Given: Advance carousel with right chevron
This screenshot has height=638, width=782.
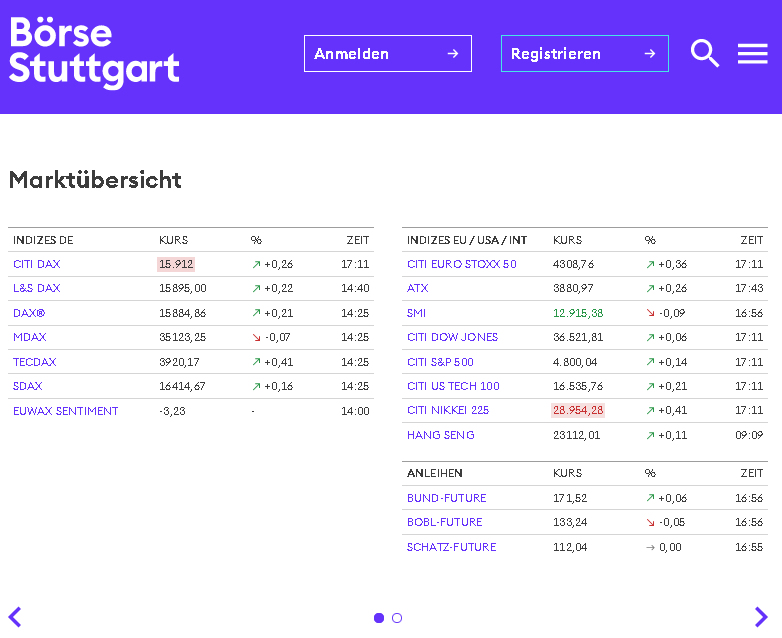Looking at the screenshot, I should point(761,617).
